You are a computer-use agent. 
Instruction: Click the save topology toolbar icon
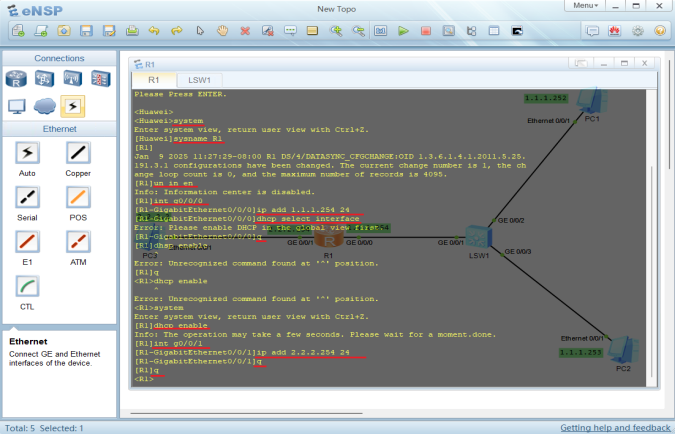coord(86,31)
